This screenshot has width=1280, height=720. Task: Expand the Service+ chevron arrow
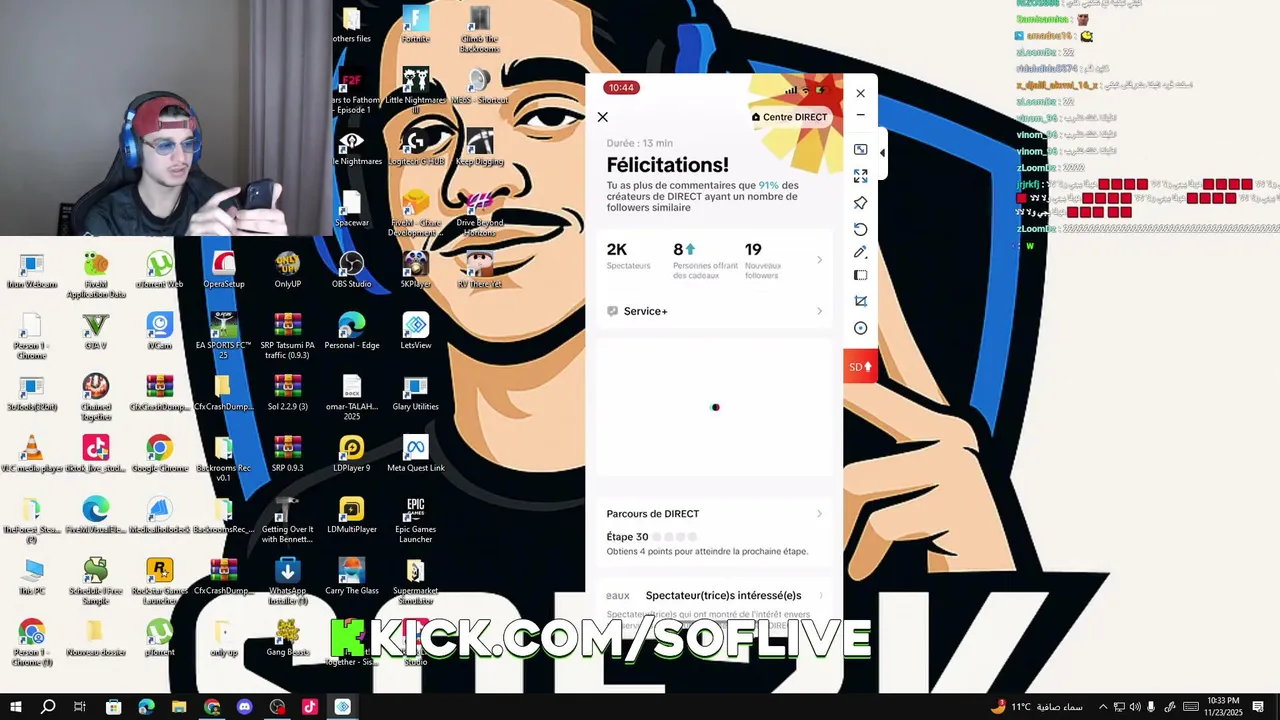point(819,311)
